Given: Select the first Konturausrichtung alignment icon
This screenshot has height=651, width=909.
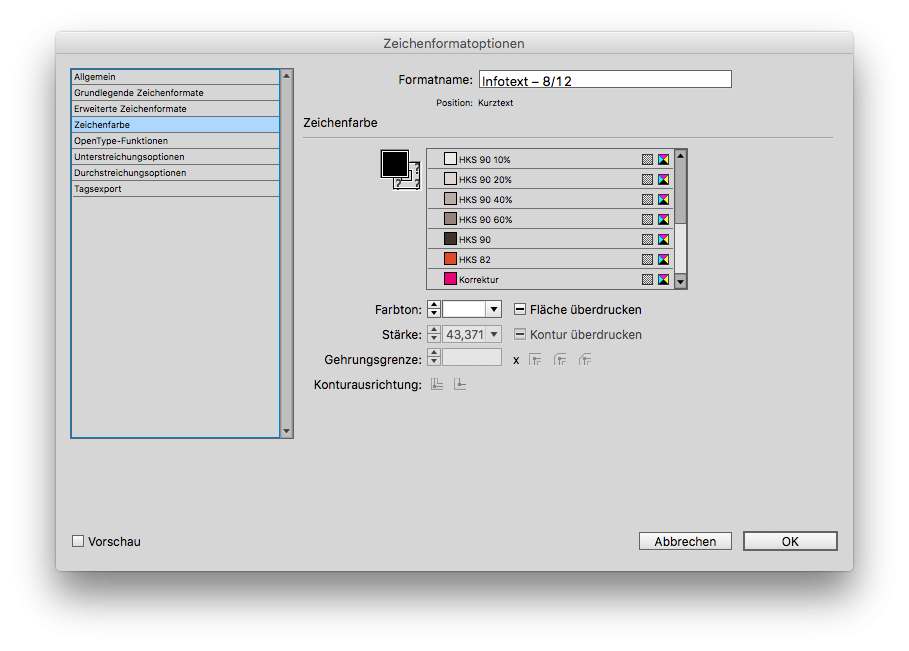Looking at the screenshot, I should click(437, 384).
